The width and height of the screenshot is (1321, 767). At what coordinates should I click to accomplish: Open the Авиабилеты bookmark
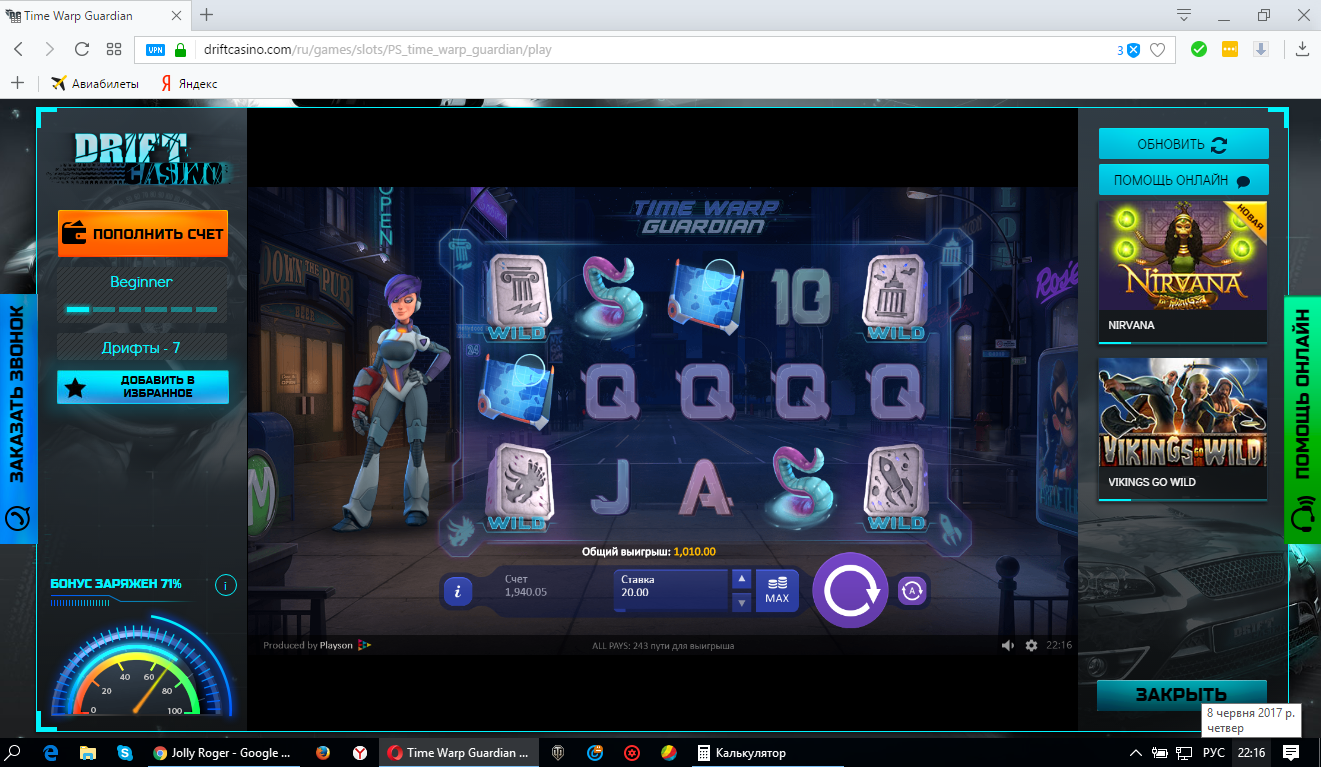pos(95,84)
